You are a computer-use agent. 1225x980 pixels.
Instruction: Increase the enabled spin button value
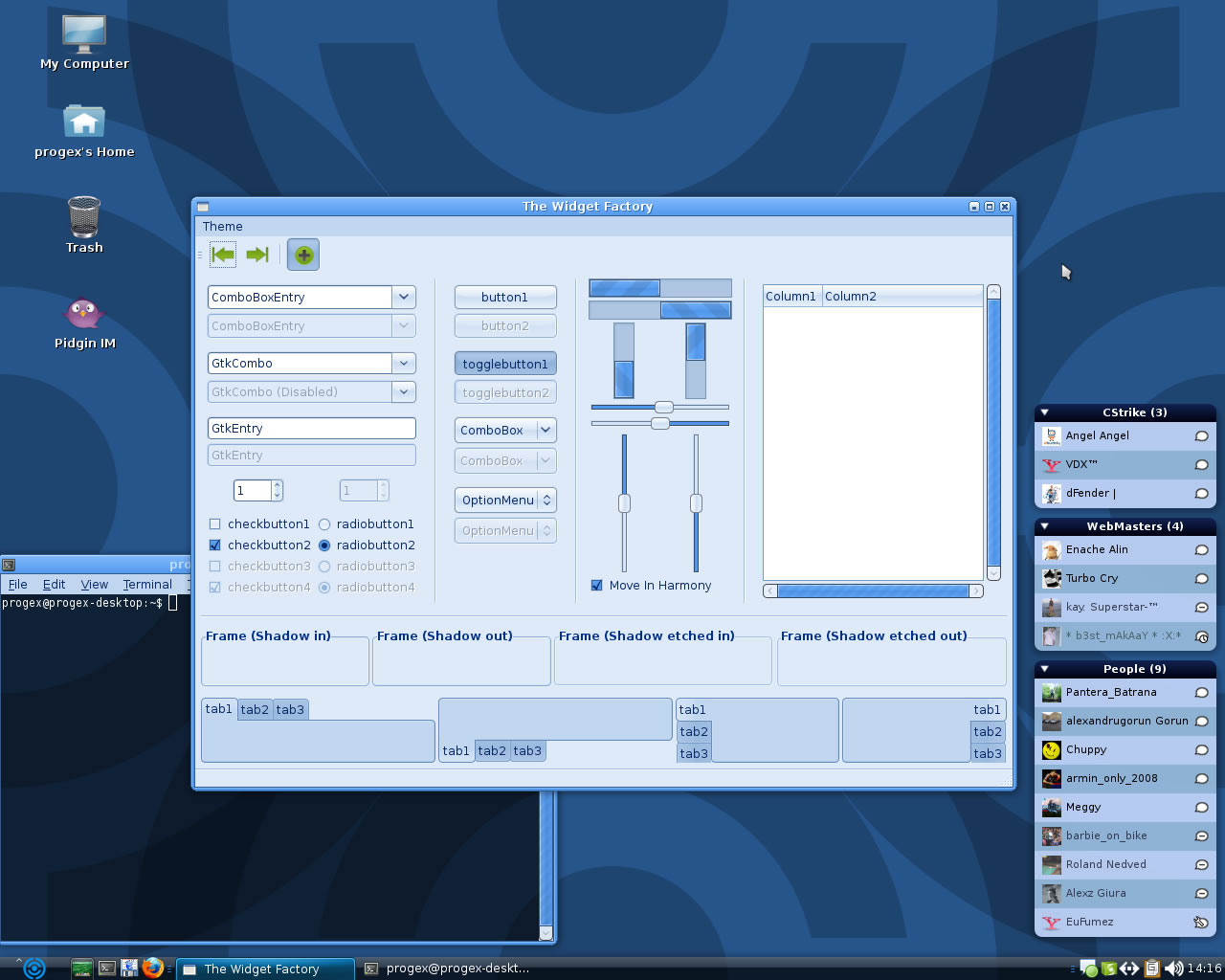click(x=278, y=485)
